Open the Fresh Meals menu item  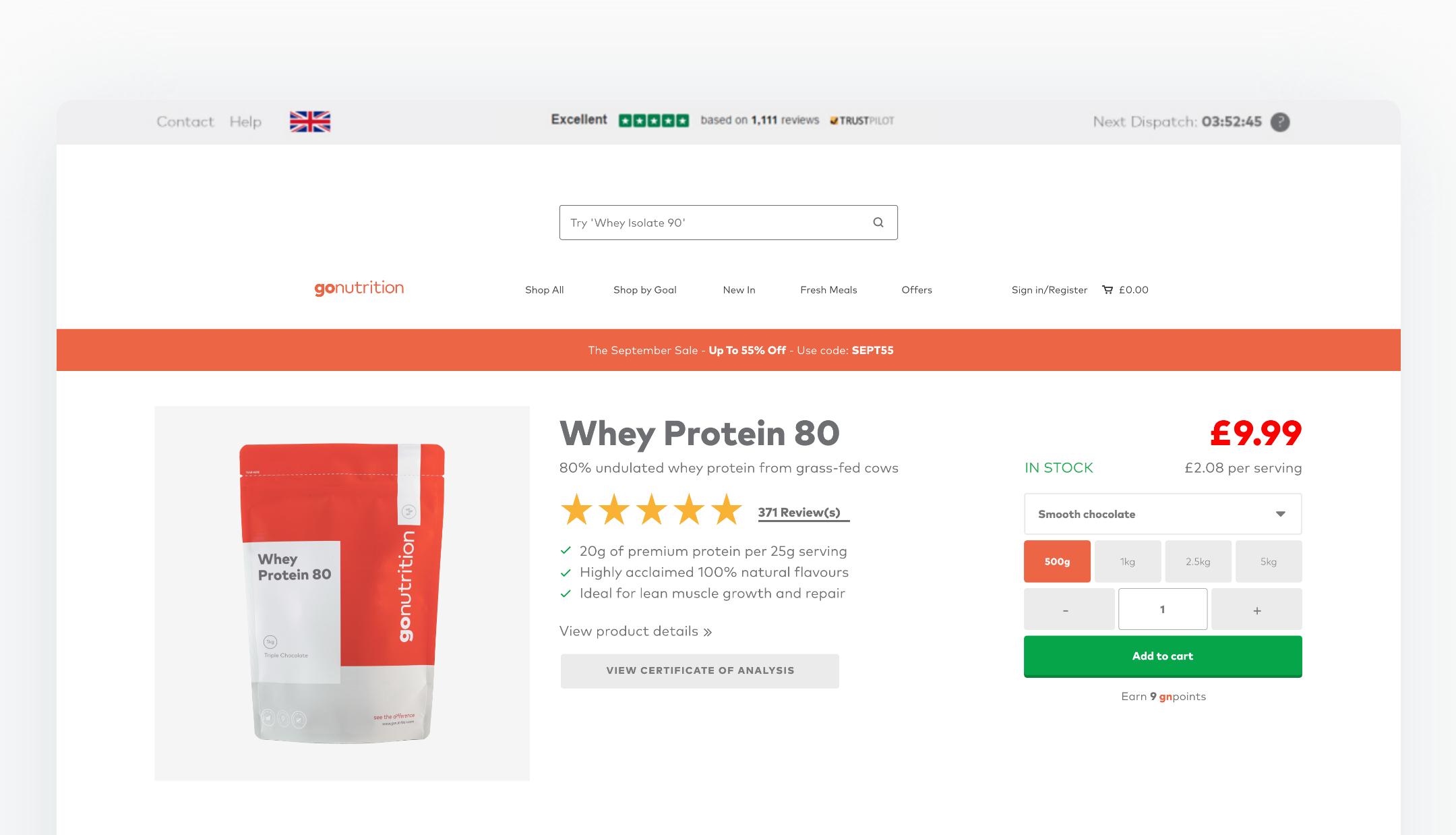coord(828,290)
